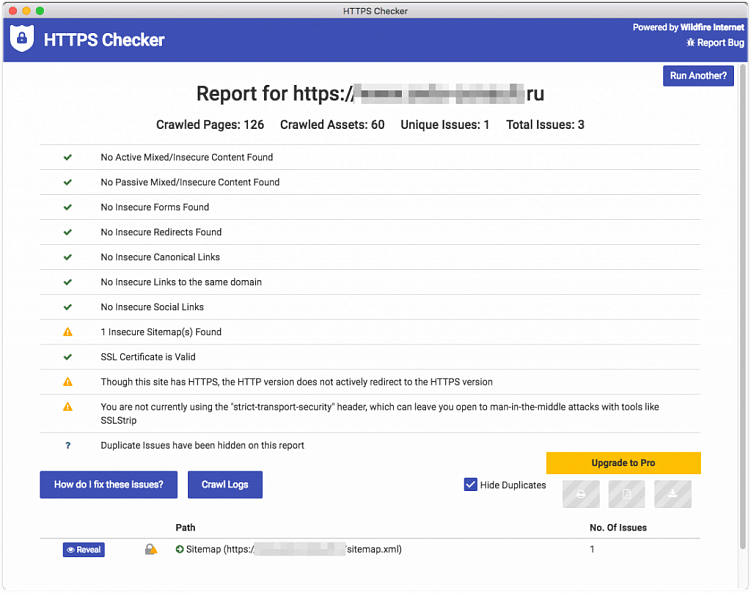
Task: Click warning icon for 1 Insecure Sitemap(s) Found
Action: (x=68, y=331)
